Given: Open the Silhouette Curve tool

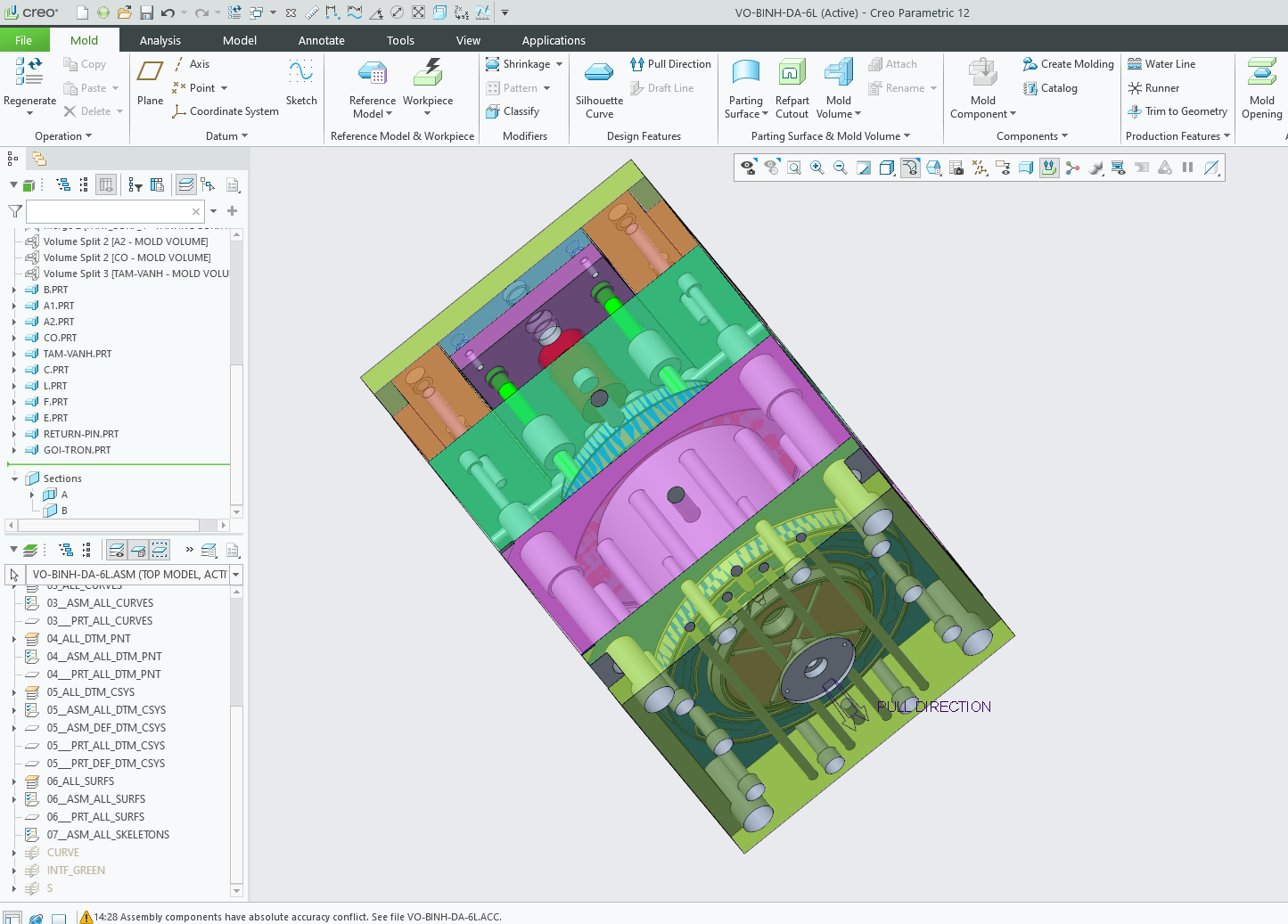Looking at the screenshot, I should coord(598,73).
